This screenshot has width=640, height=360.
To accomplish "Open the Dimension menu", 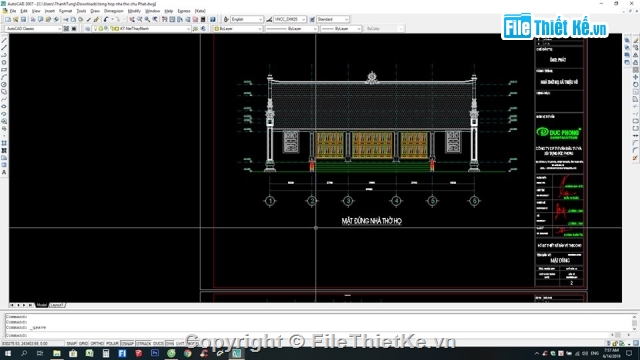I will tap(113, 11).
